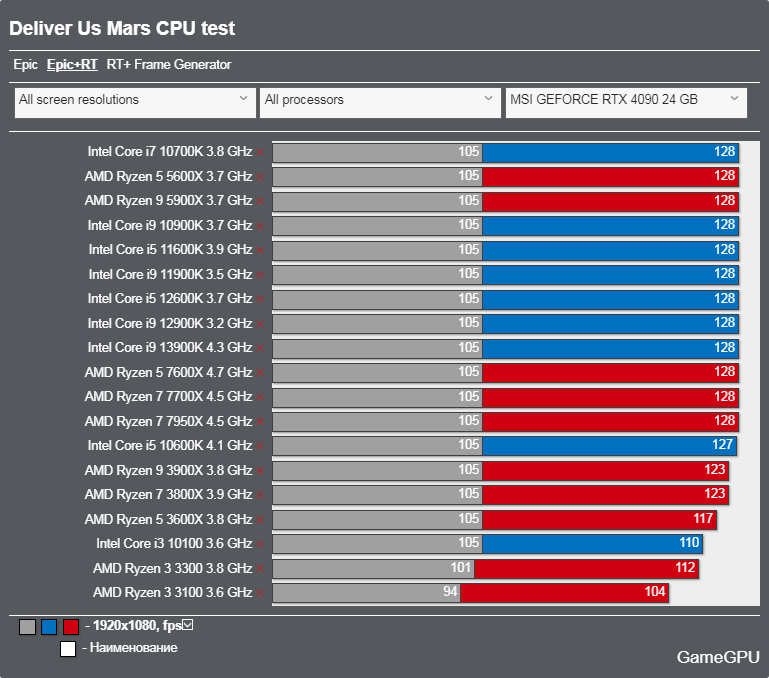This screenshot has width=769, height=678.
Task: Remove Intel Core i5 11600K row via red X
Action: pos(260,250)
